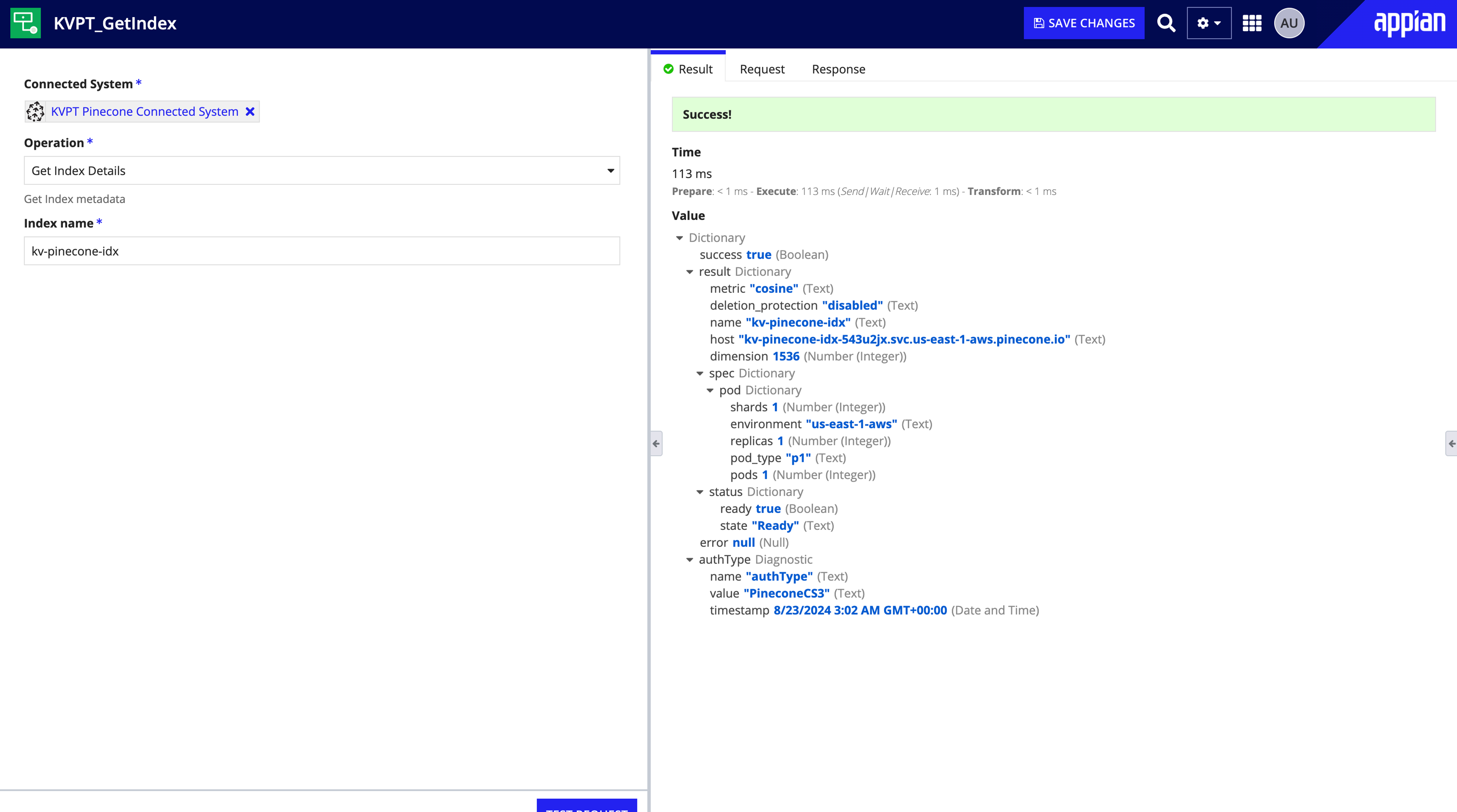Collapse the pod Dictionary node

[x=710, y=391]
